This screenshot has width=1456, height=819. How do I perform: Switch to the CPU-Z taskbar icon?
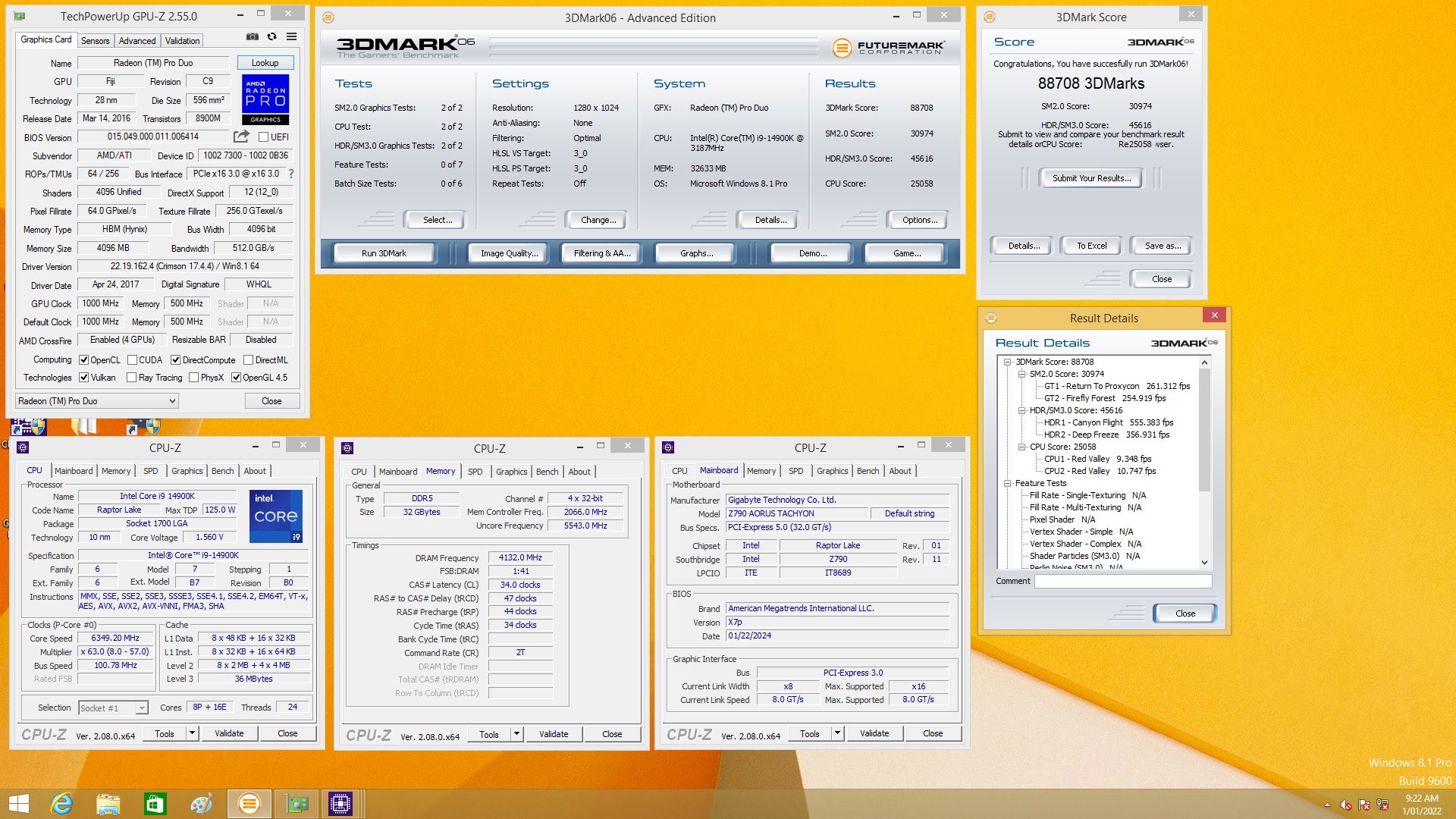pos(340,804)
